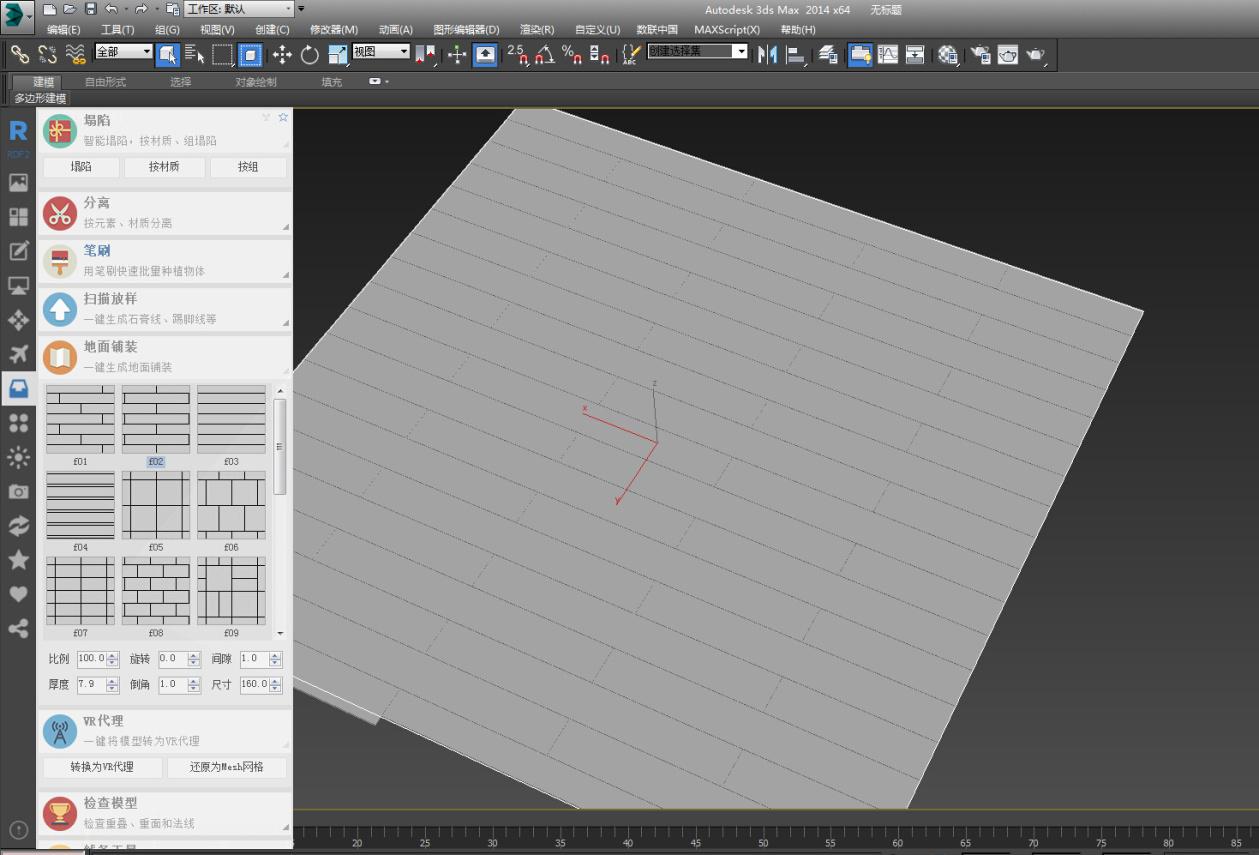Open the 渲染(R) menu
The image size is (1259, 855).
(x=537, y=30)
